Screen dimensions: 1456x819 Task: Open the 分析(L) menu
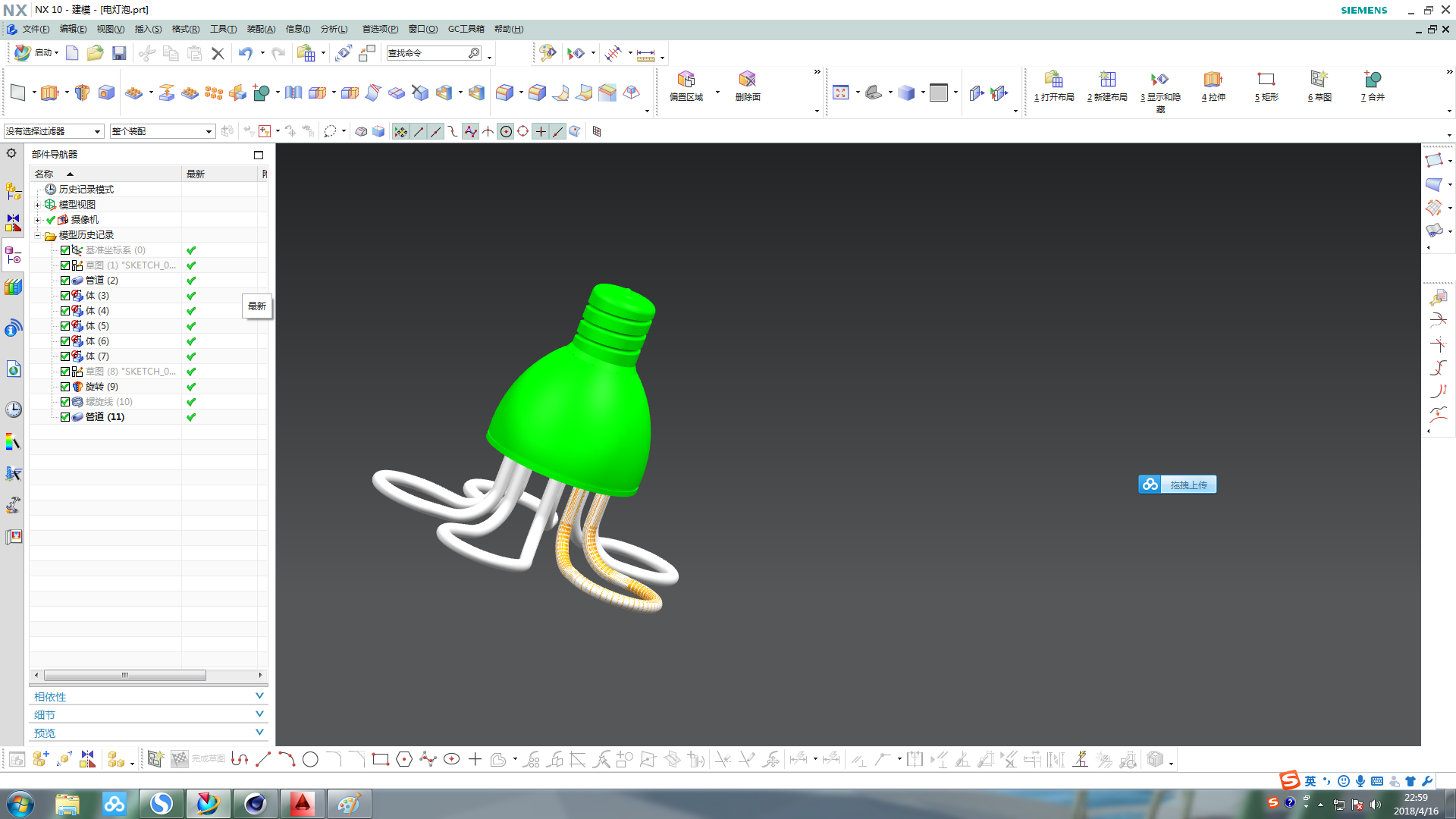tap(334, 29)
